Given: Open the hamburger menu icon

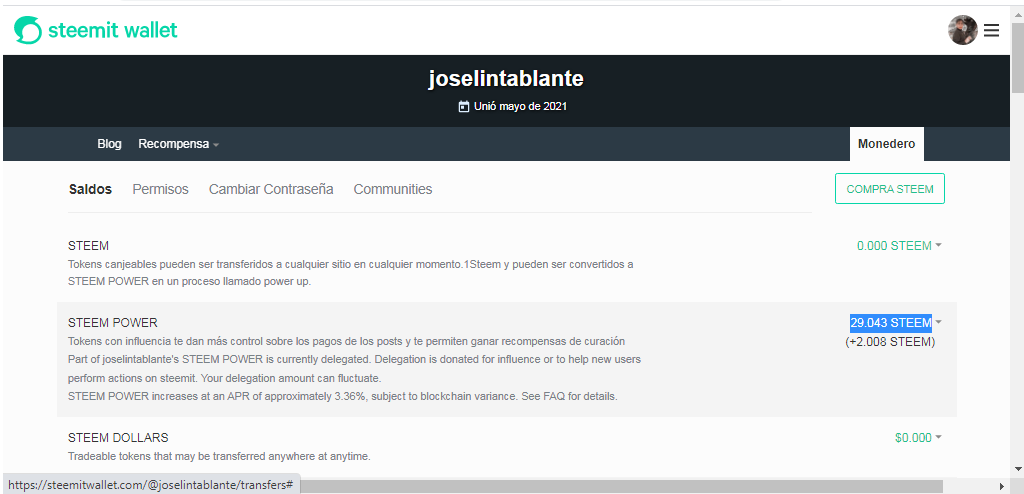Looking at the screenshot, I should pos(991,30).
